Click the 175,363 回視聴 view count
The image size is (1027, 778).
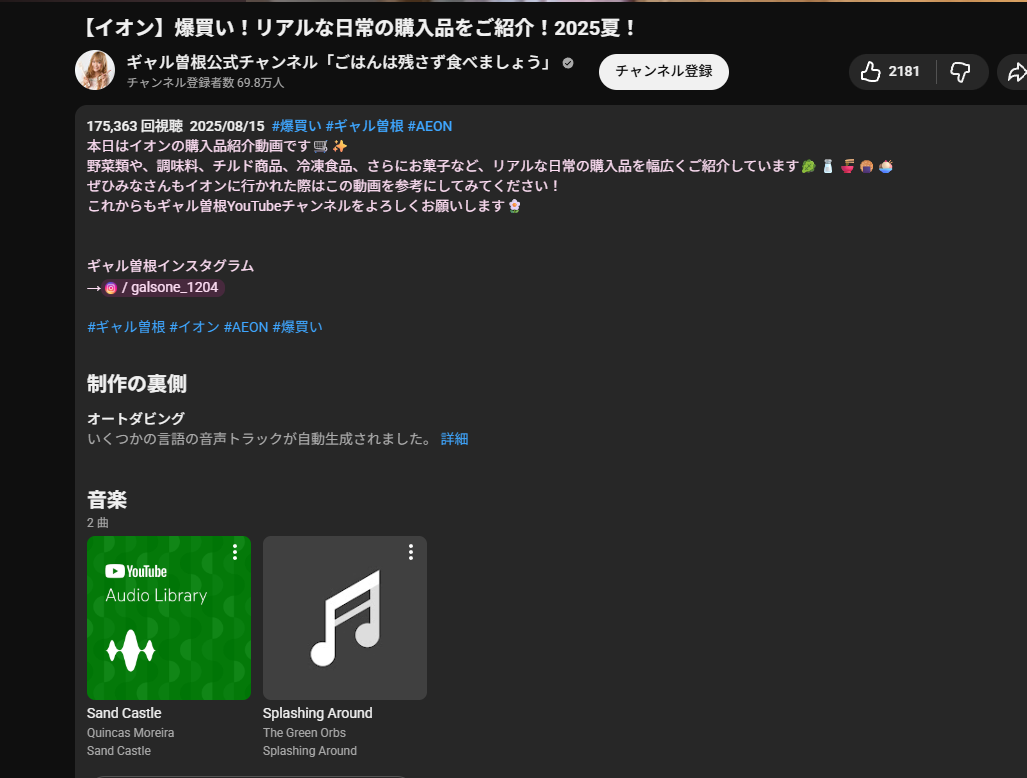(x=135, y=126)
